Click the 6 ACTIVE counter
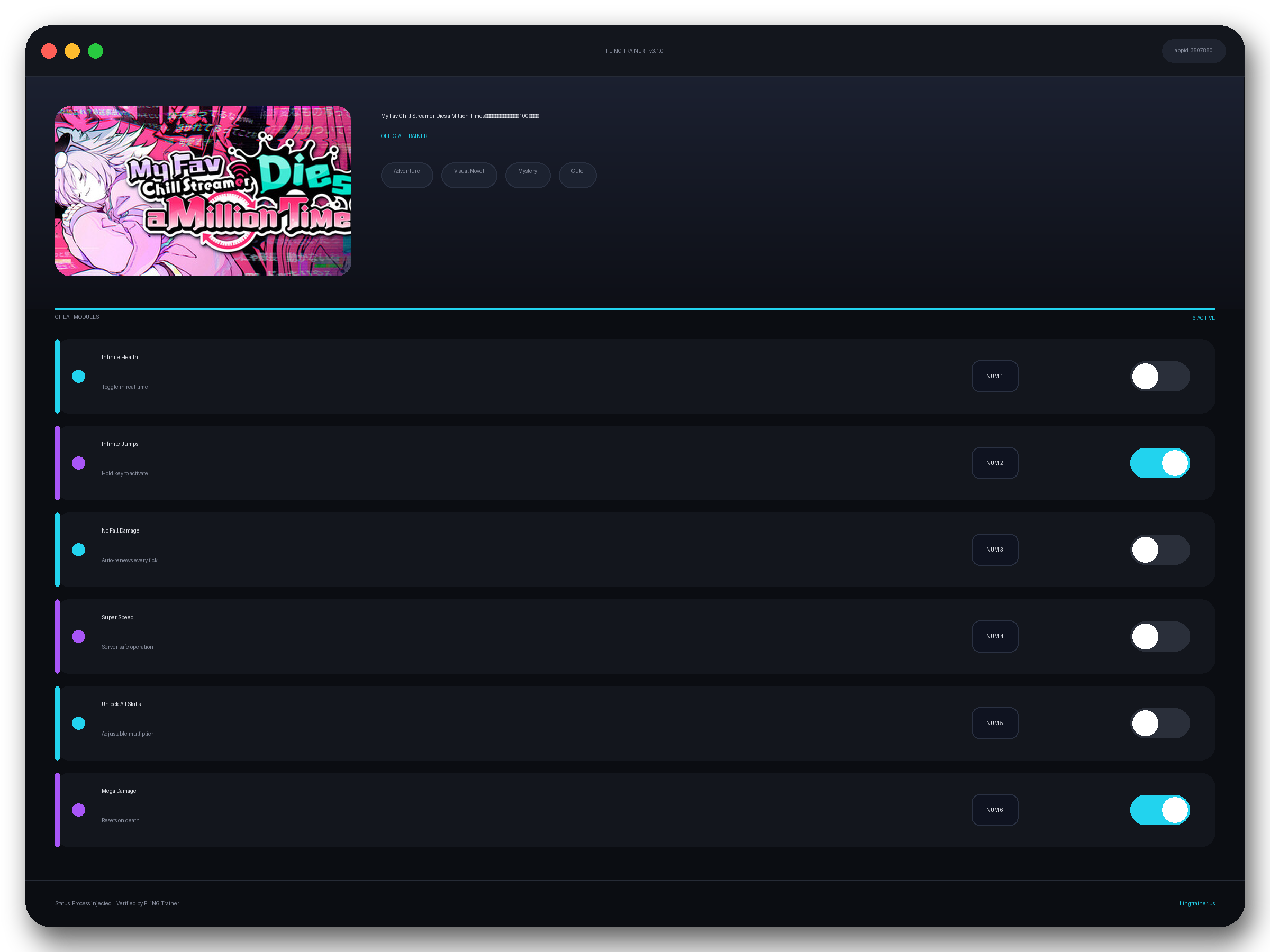The width and height of the screenshot is (1270, 952). (x=1203, y=318)
